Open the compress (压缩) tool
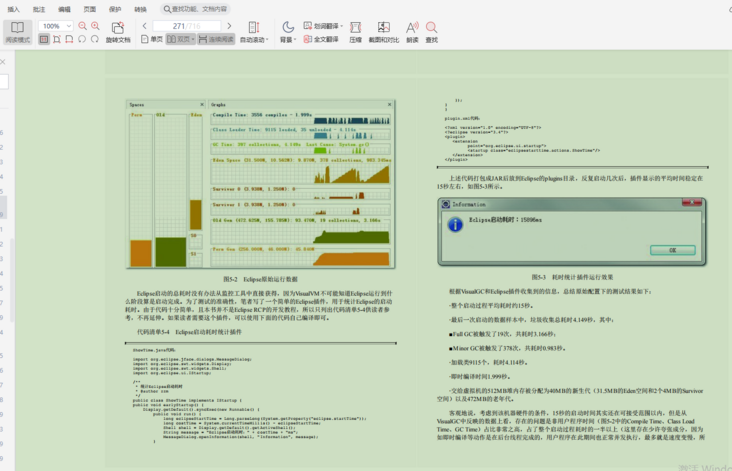Screen dimensions: 732x471 pyautogui.click(x=355, y=32)
